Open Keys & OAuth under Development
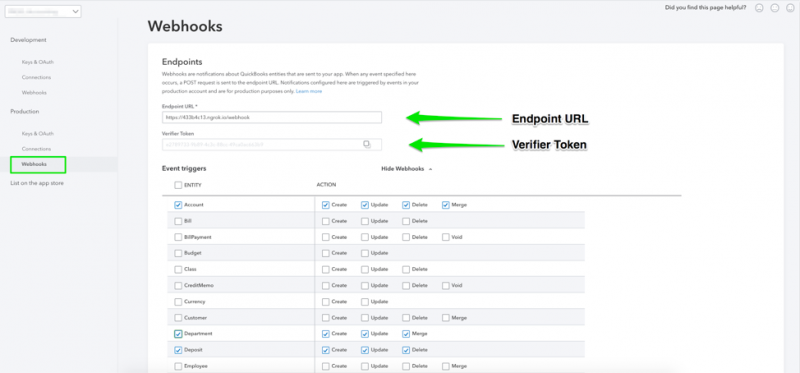The height and width of the screenshot is (373, 800). 38,62
